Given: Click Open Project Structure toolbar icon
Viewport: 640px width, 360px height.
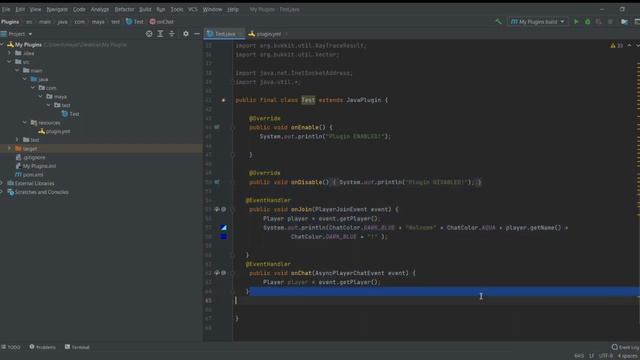Looking at the screenshot, I should (624, 21).
